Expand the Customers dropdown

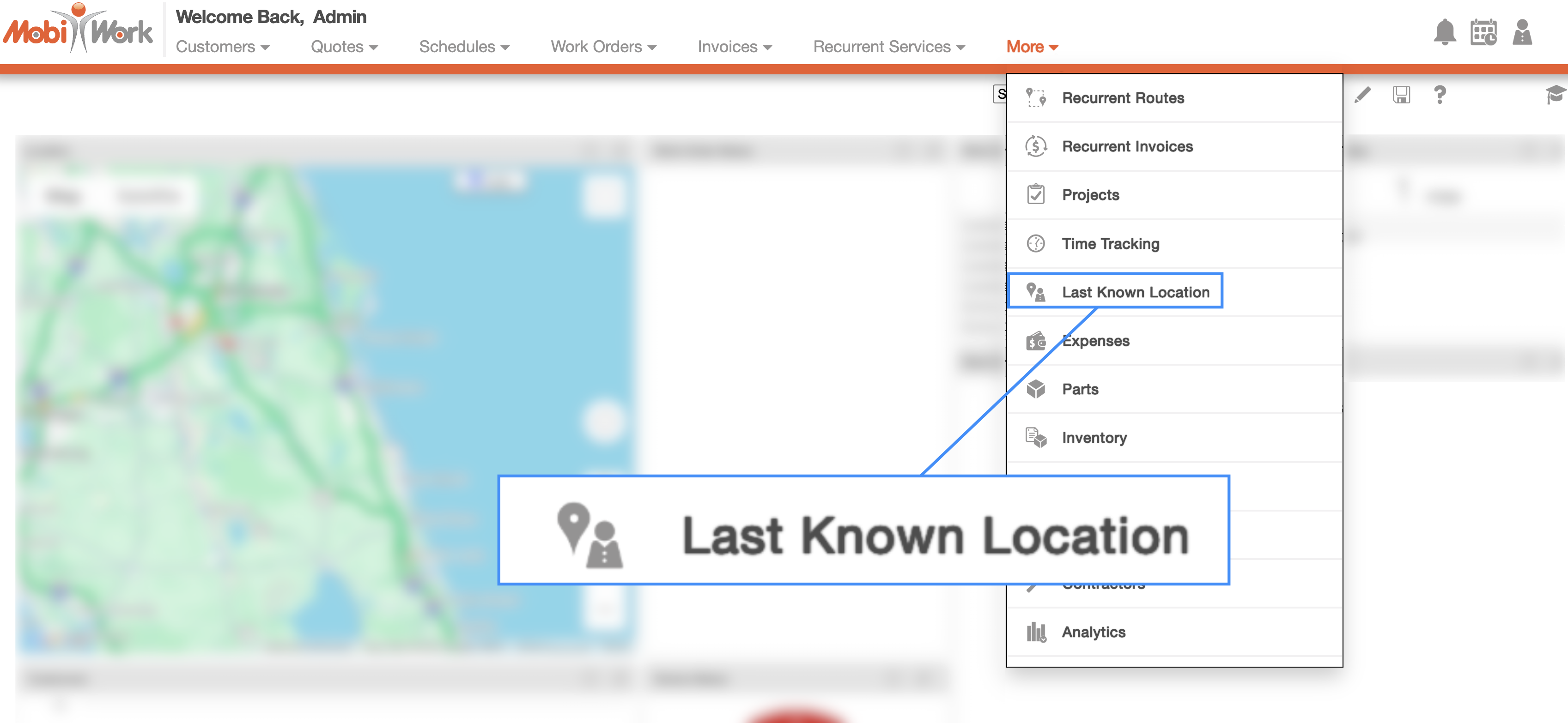pyautogui.click(x=223, y=47)
